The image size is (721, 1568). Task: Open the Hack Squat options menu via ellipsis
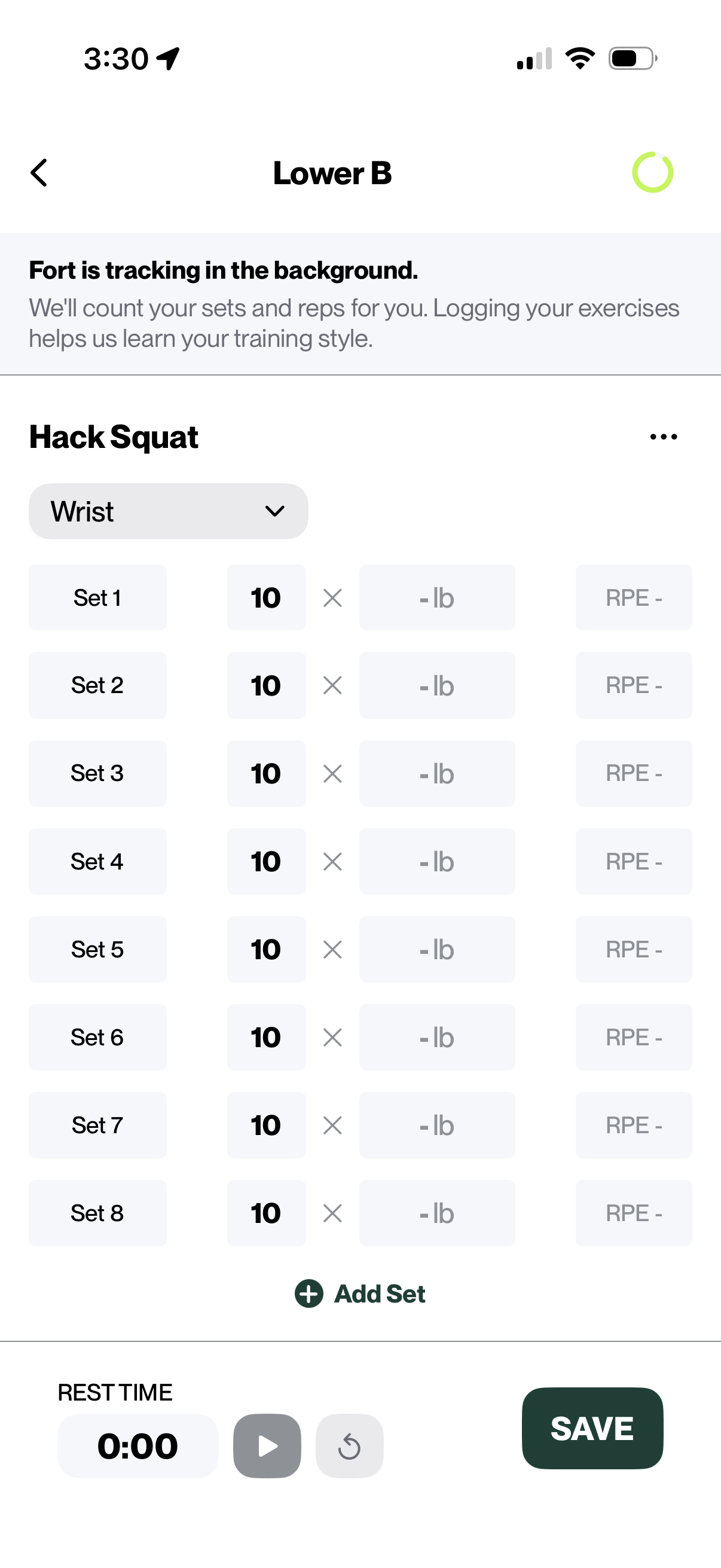click(x=662, y=436)
